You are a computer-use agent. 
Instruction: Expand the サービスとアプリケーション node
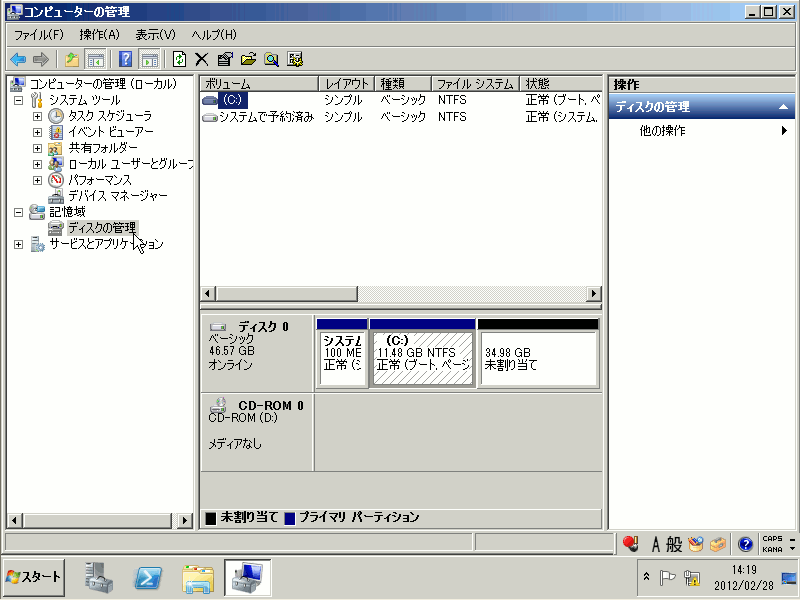pyautogui.click(x=18, y=244)
